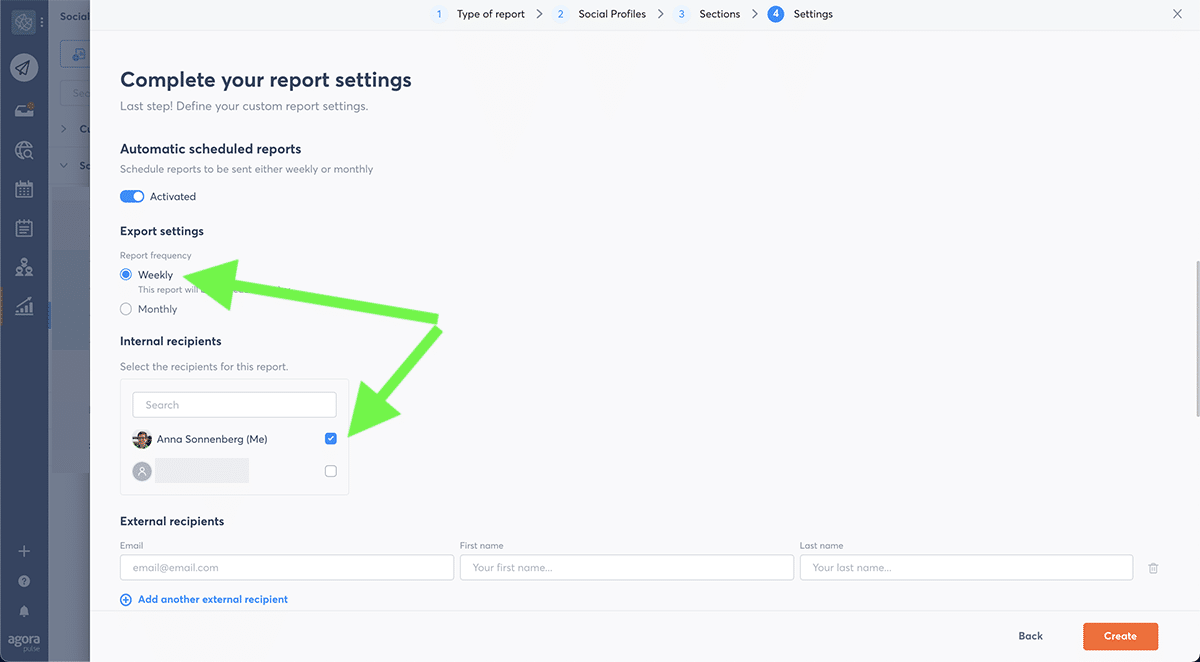
Task: Go to Social Profiles step
Action: (611, 14)
